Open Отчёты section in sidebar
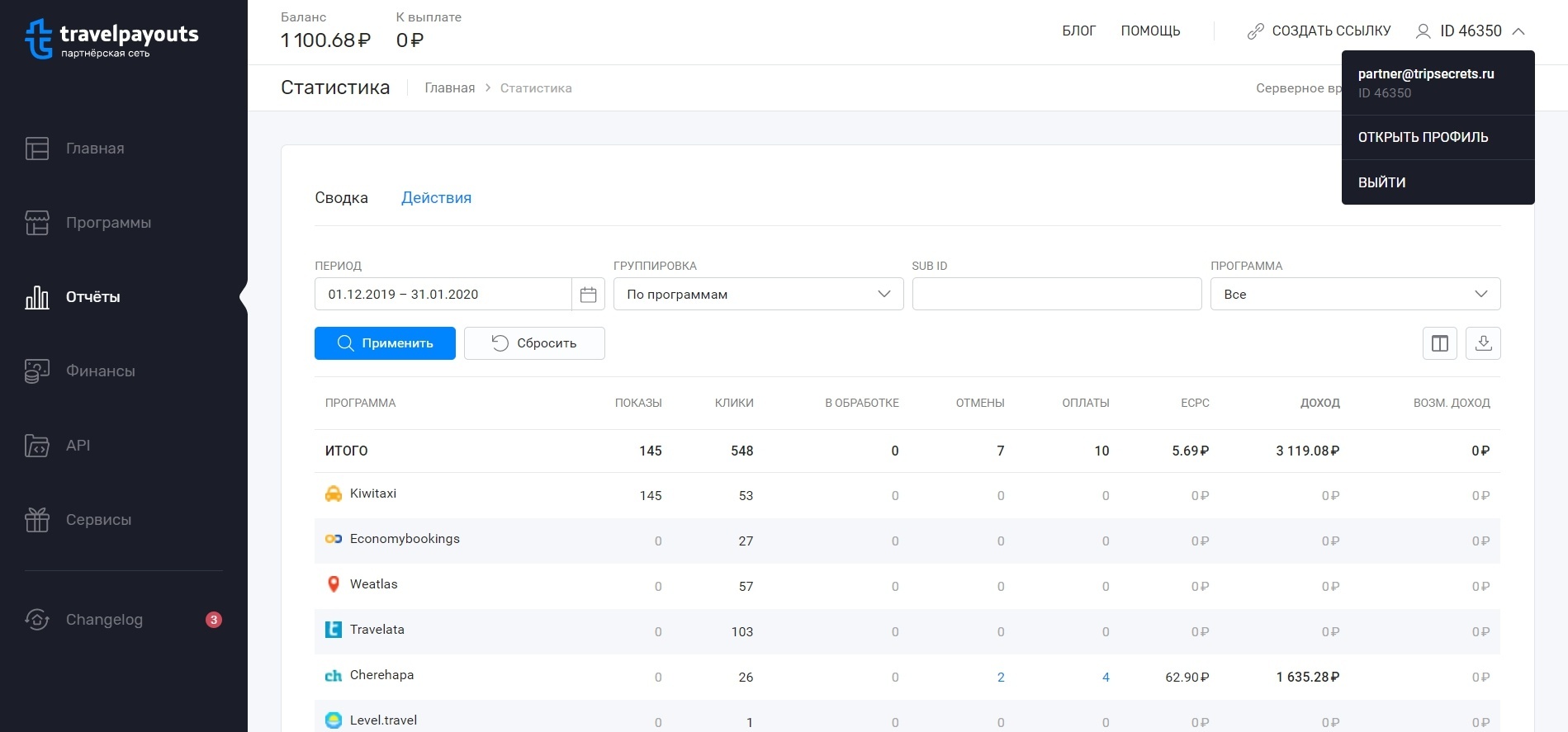Image resolution: width=1568 pixels, height=732 pixels. [92, 297]
